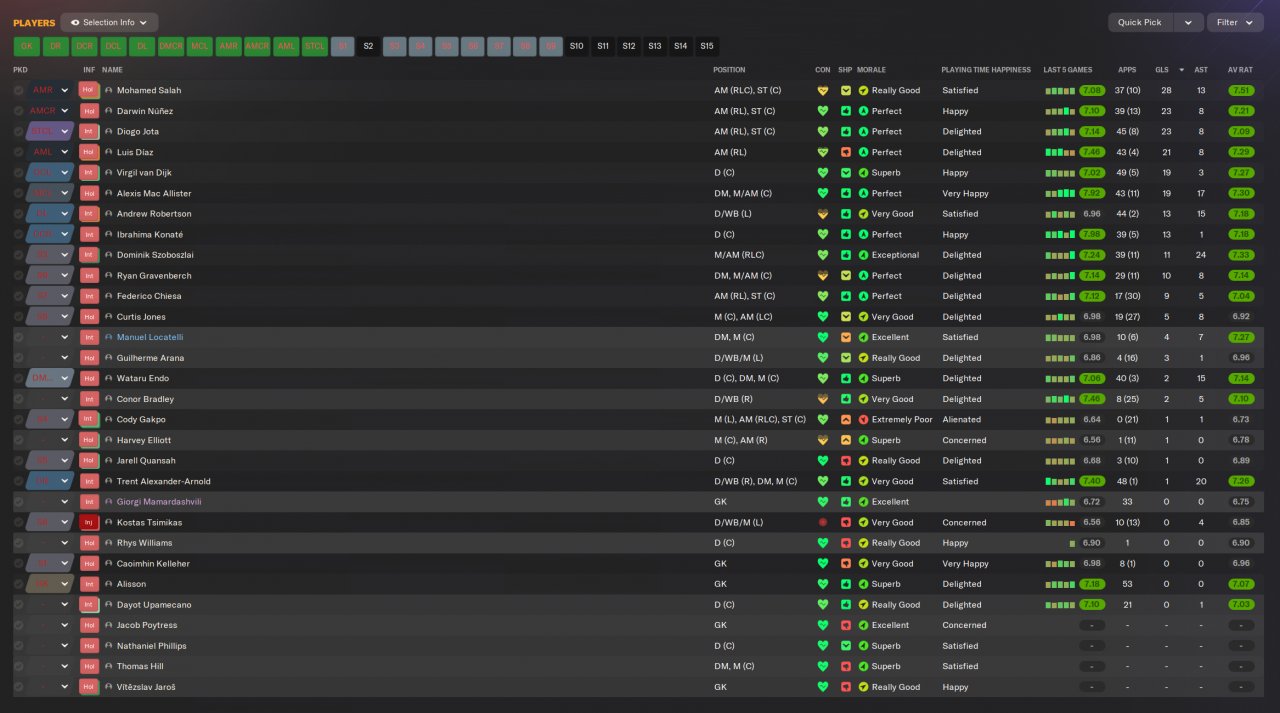The image size is (1280, 713).
Task: Select the S10 substitute slot
Action: coord(576,46)
